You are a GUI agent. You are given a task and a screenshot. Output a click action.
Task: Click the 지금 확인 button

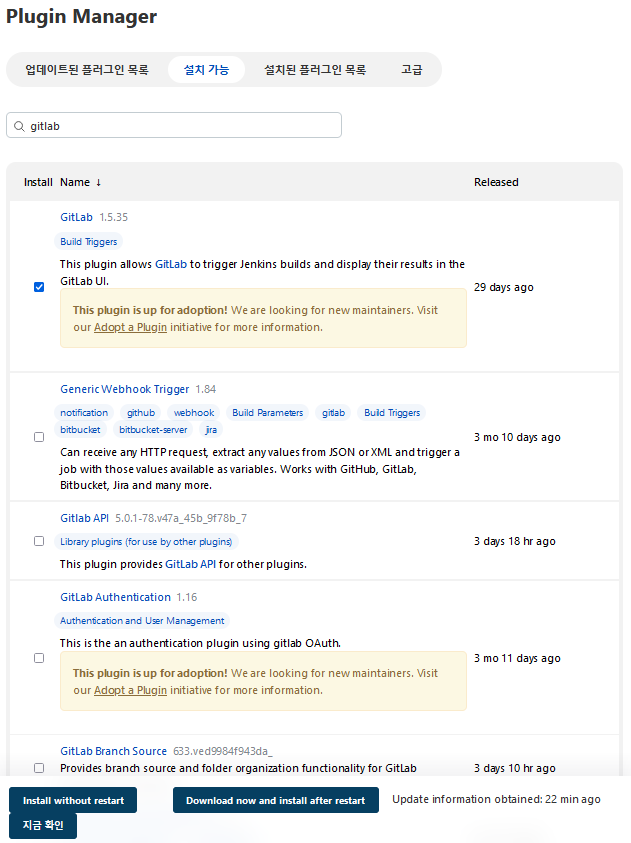coord(43,825)
